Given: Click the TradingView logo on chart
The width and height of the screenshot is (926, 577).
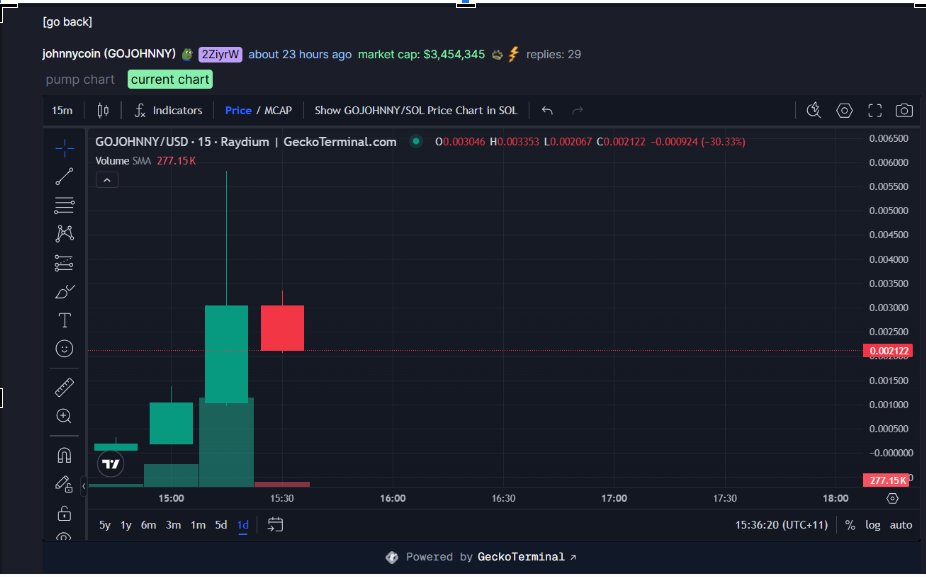Looking at the screenshot, I should (x=110, y=464).
